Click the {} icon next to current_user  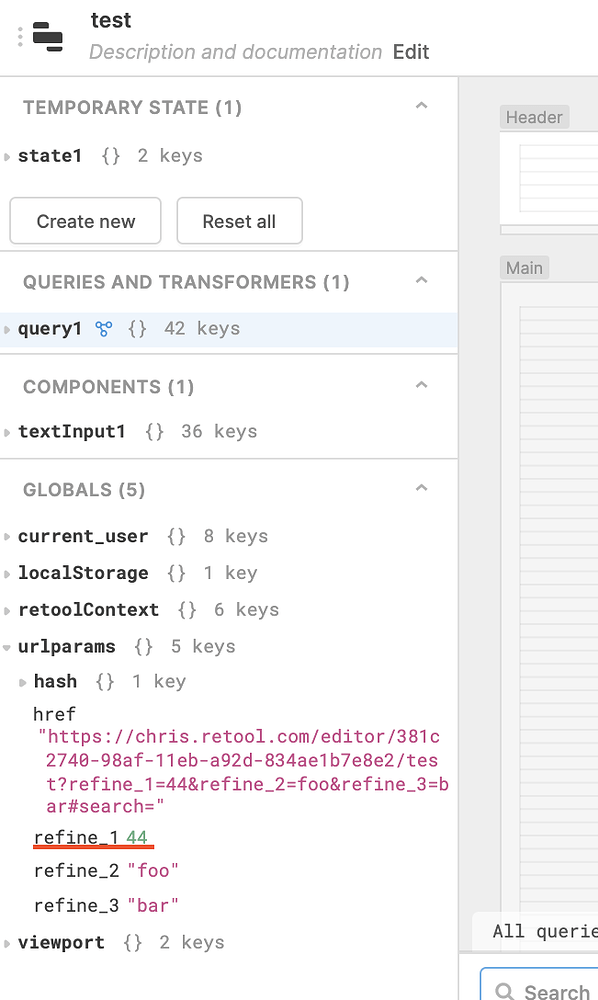(x=176, y=536)
